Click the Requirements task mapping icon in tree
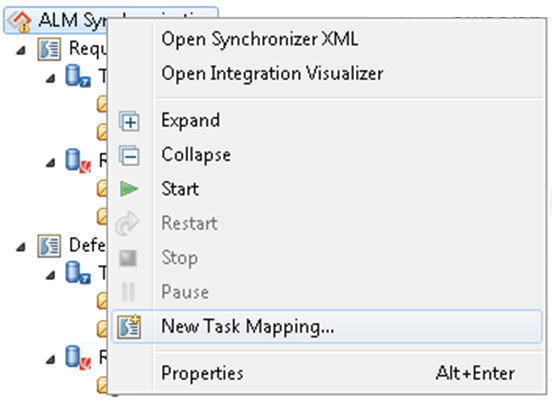 click(49, 49)
